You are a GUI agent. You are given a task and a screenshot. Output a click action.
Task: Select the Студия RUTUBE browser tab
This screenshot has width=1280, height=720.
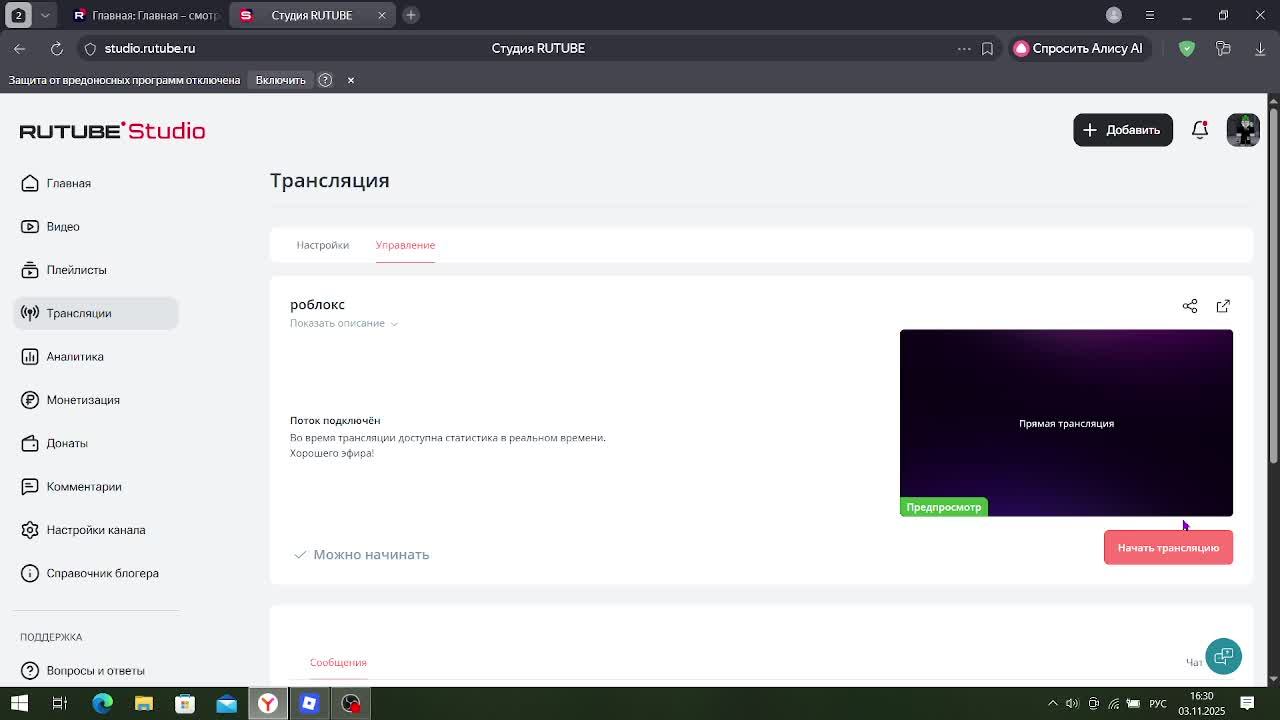[x=311, y=15]
